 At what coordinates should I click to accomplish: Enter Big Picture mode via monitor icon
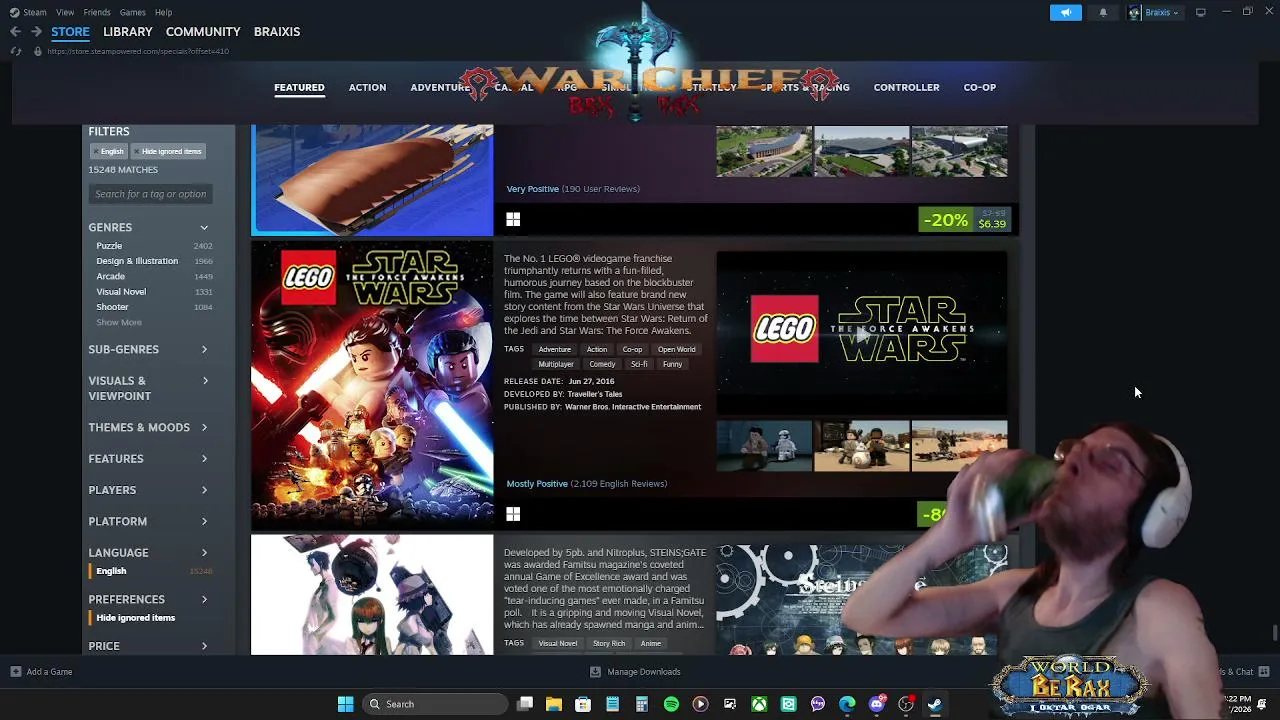pyautogui.click(x=1200, y=12)
